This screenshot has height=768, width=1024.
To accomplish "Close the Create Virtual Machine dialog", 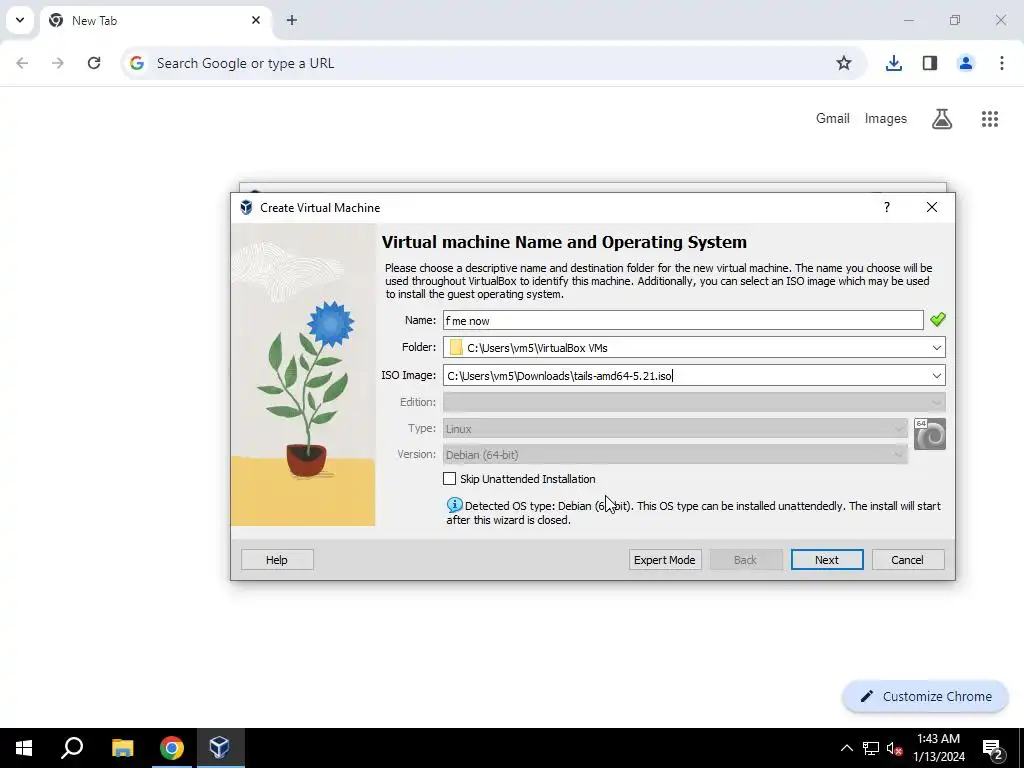I will click(932, 207).
